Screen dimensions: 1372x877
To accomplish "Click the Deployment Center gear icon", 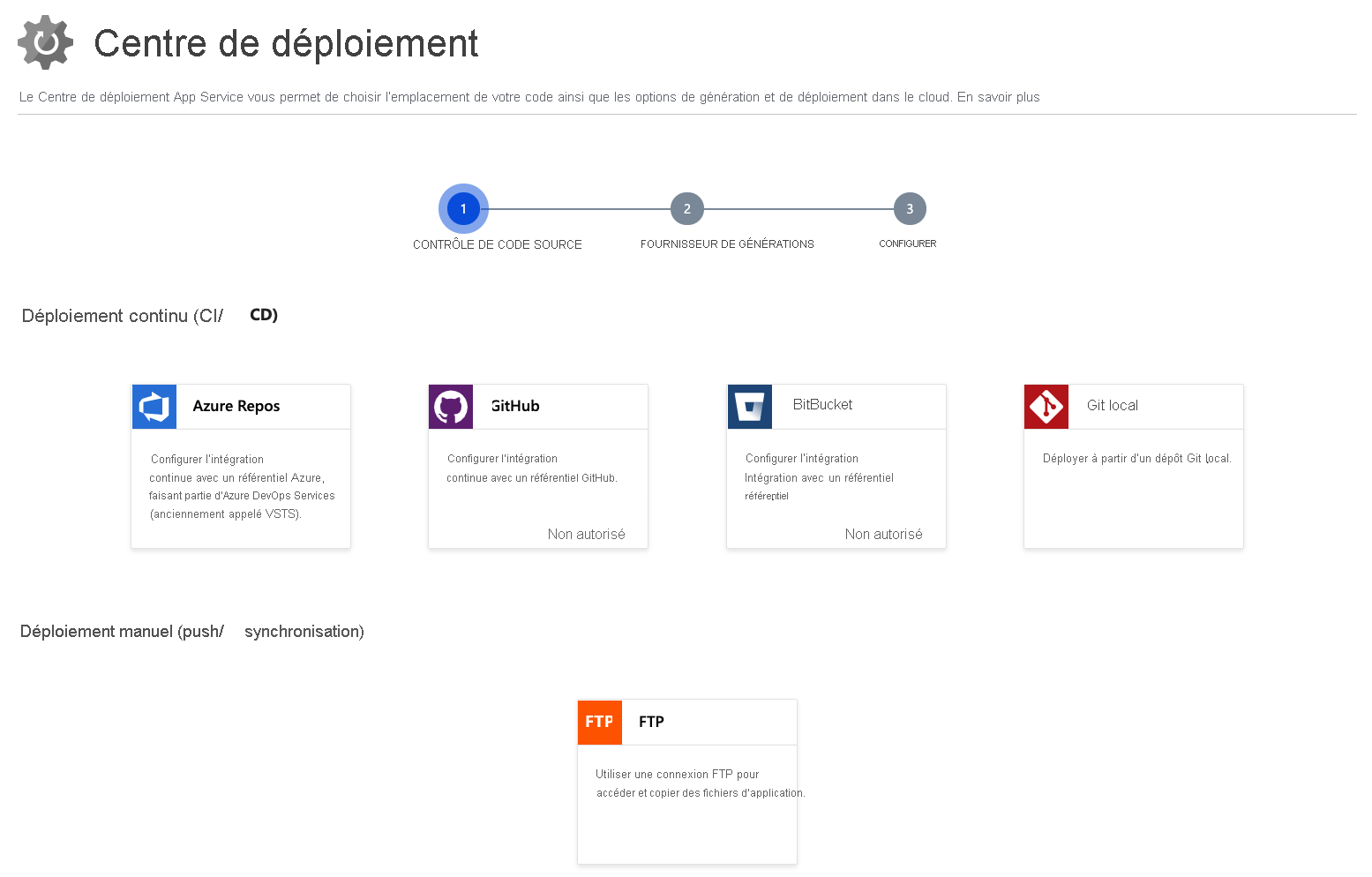I will (x=45, y=42).
